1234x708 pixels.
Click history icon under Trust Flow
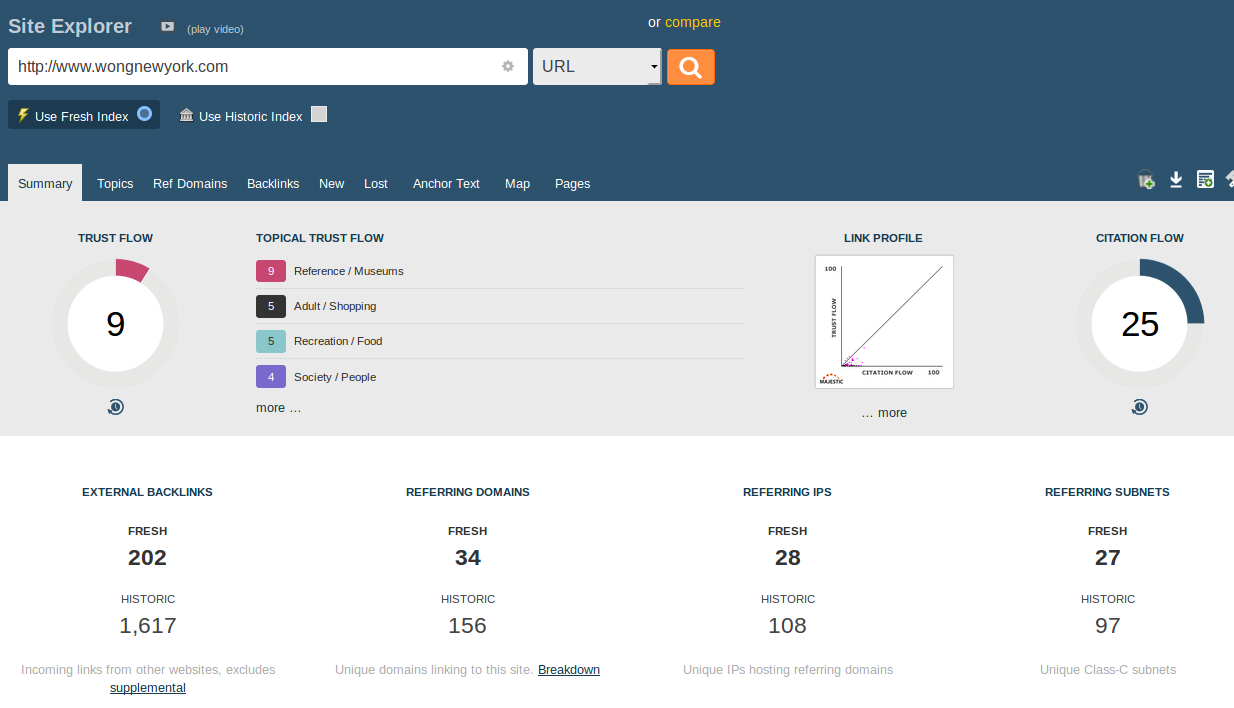pyautogui.click(x=116, y=407)
